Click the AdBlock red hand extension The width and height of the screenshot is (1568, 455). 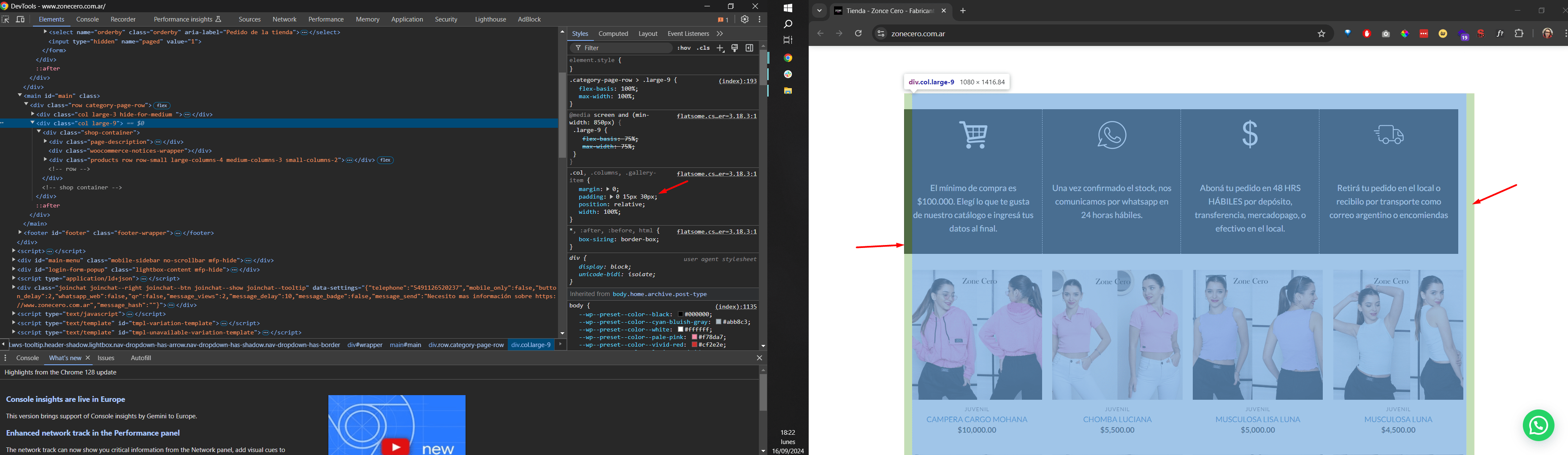[1367, 34]
